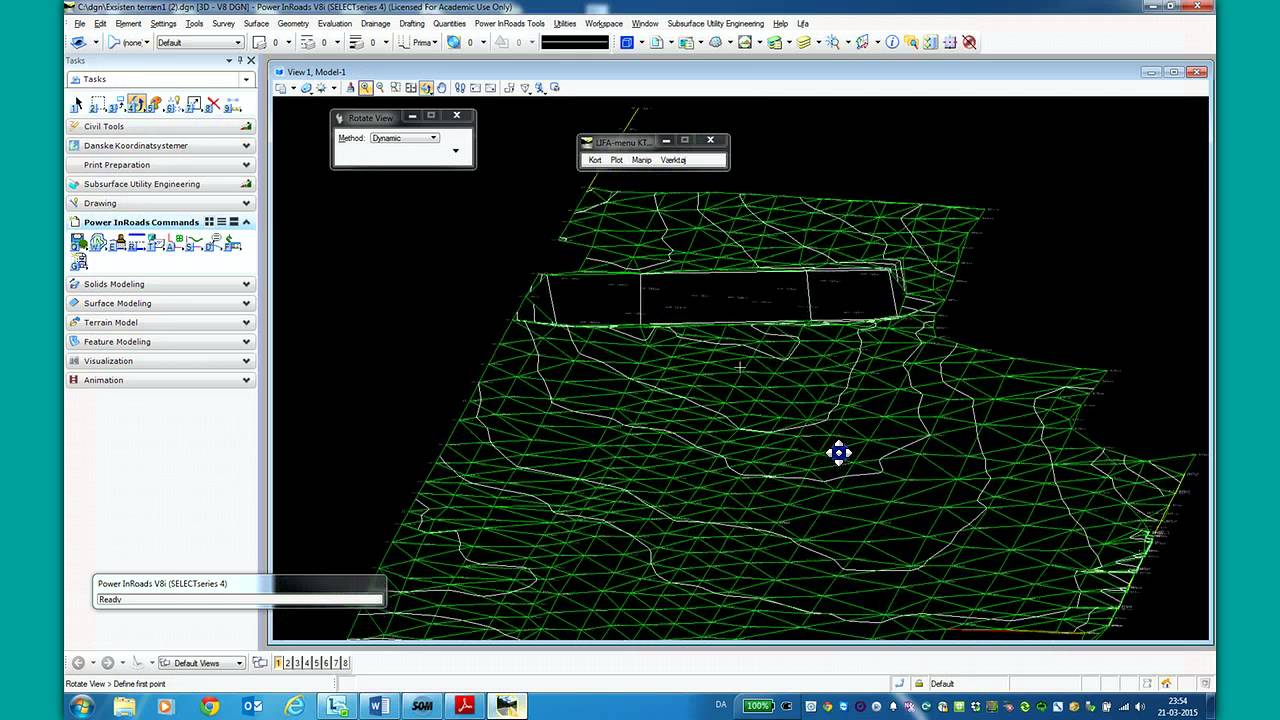Activate the Rotate View tool in view toolbar
Viewport: 1280px width, 720px height.
tap(426, 88)
